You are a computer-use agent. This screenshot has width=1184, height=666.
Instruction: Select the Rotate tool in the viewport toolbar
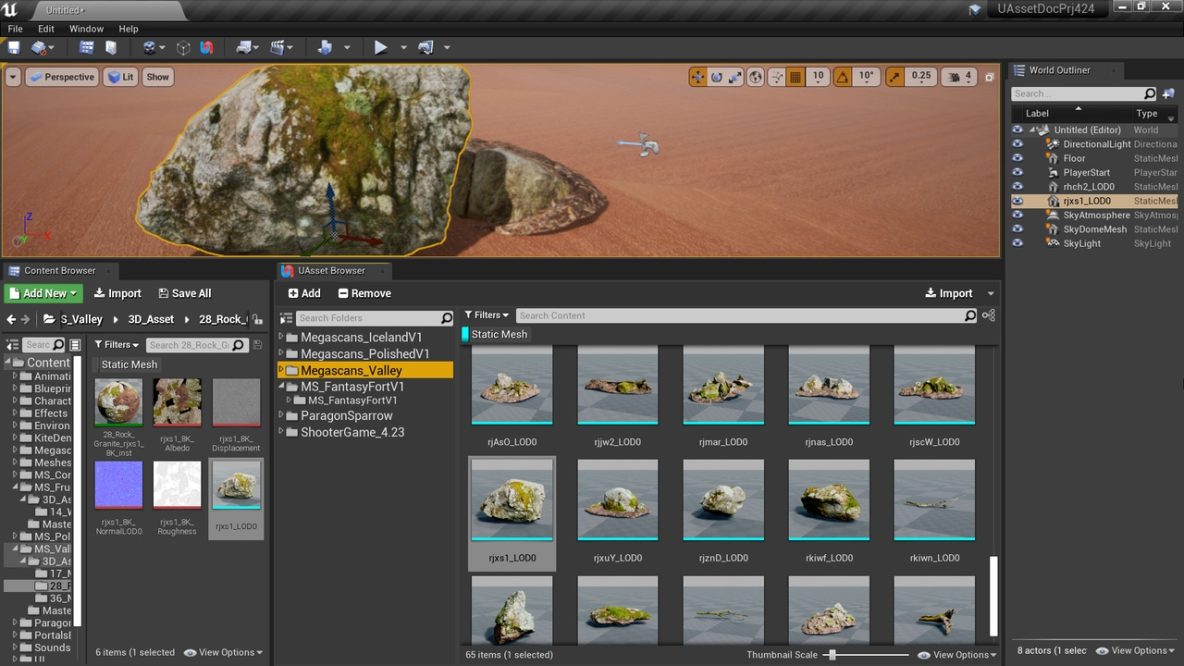point(716,76)
